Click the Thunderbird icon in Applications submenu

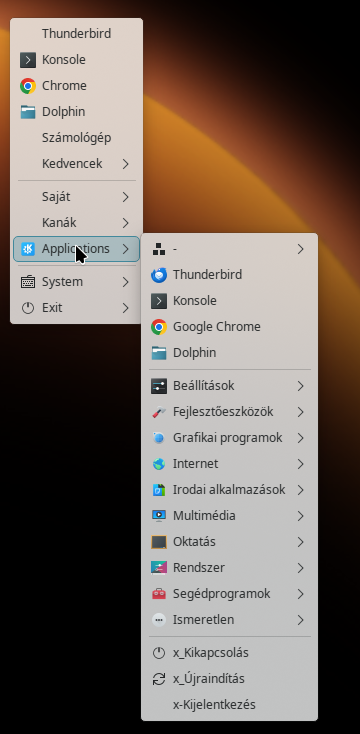[x=159, y=275]
